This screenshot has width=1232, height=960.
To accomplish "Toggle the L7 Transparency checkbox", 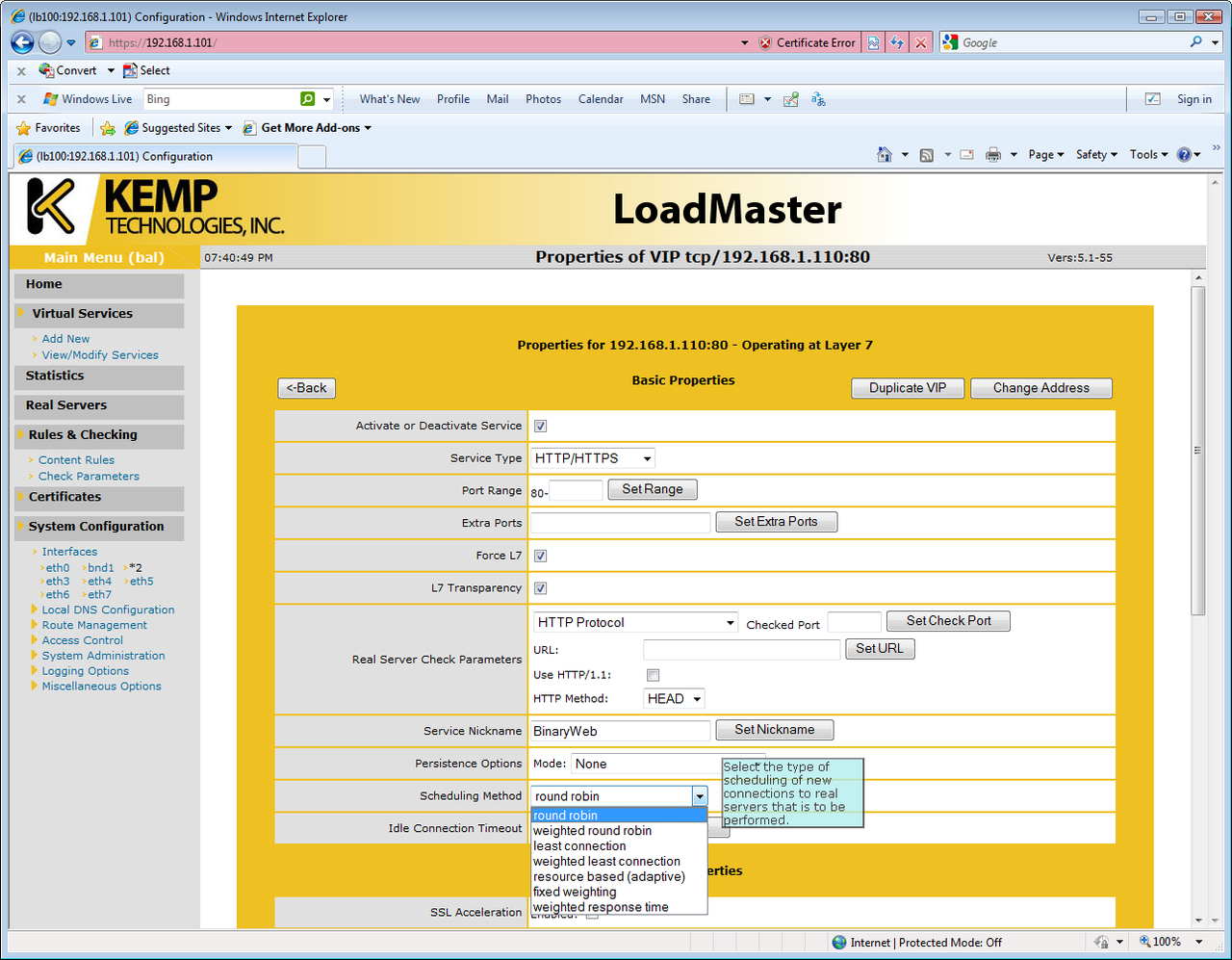I will click(x=541, y=588).
